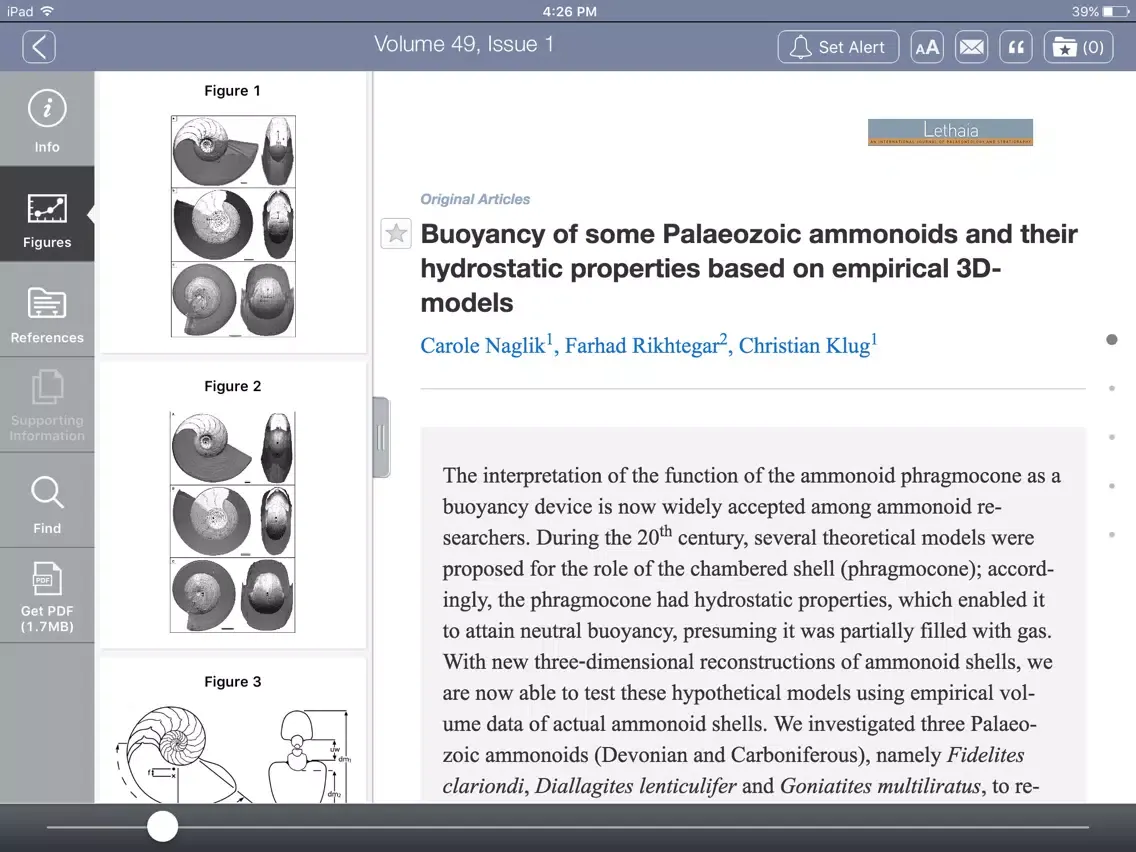The image size is (1136, 852).
Task: Open saved articles folder showing (0)
Action: [x=1078, y=46]
